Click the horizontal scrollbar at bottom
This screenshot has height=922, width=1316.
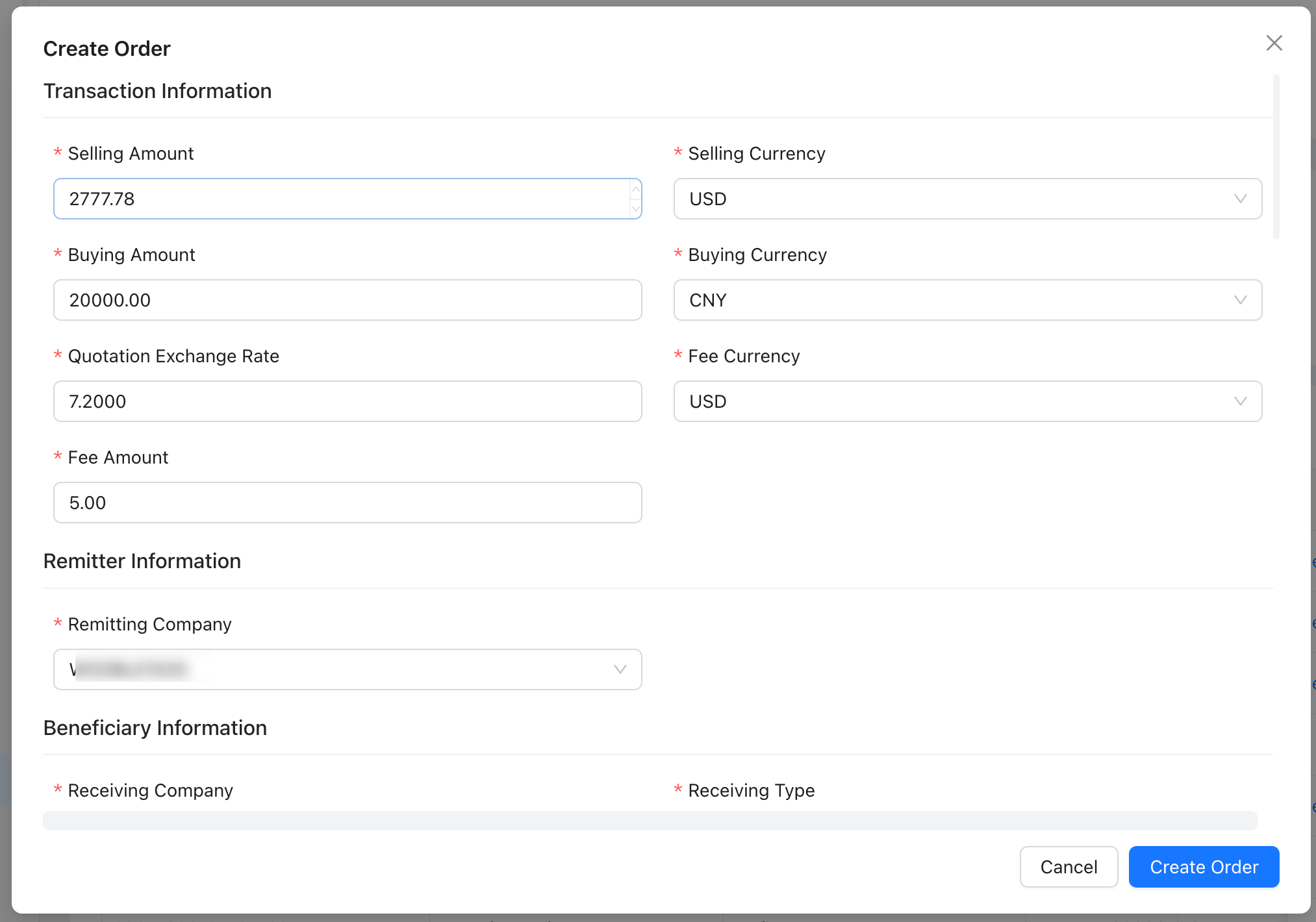click(x=650, y=821)
